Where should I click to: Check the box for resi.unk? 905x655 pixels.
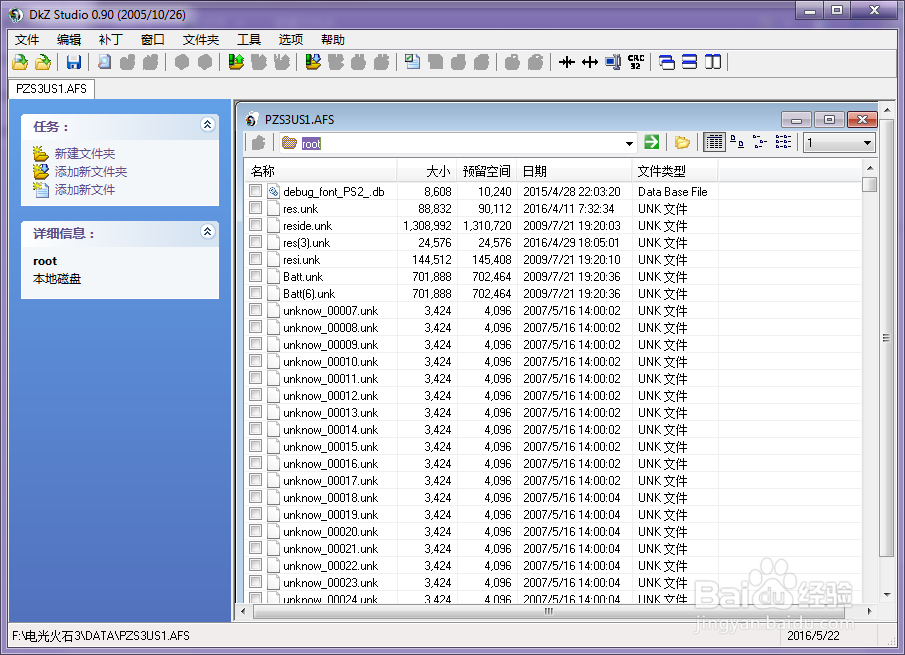tap(256, 259)
